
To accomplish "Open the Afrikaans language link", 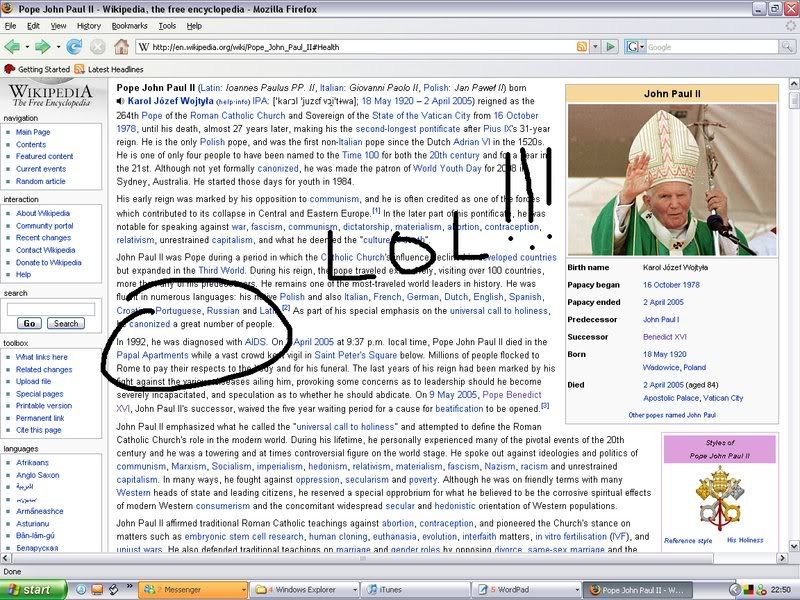I will (32, 463).
